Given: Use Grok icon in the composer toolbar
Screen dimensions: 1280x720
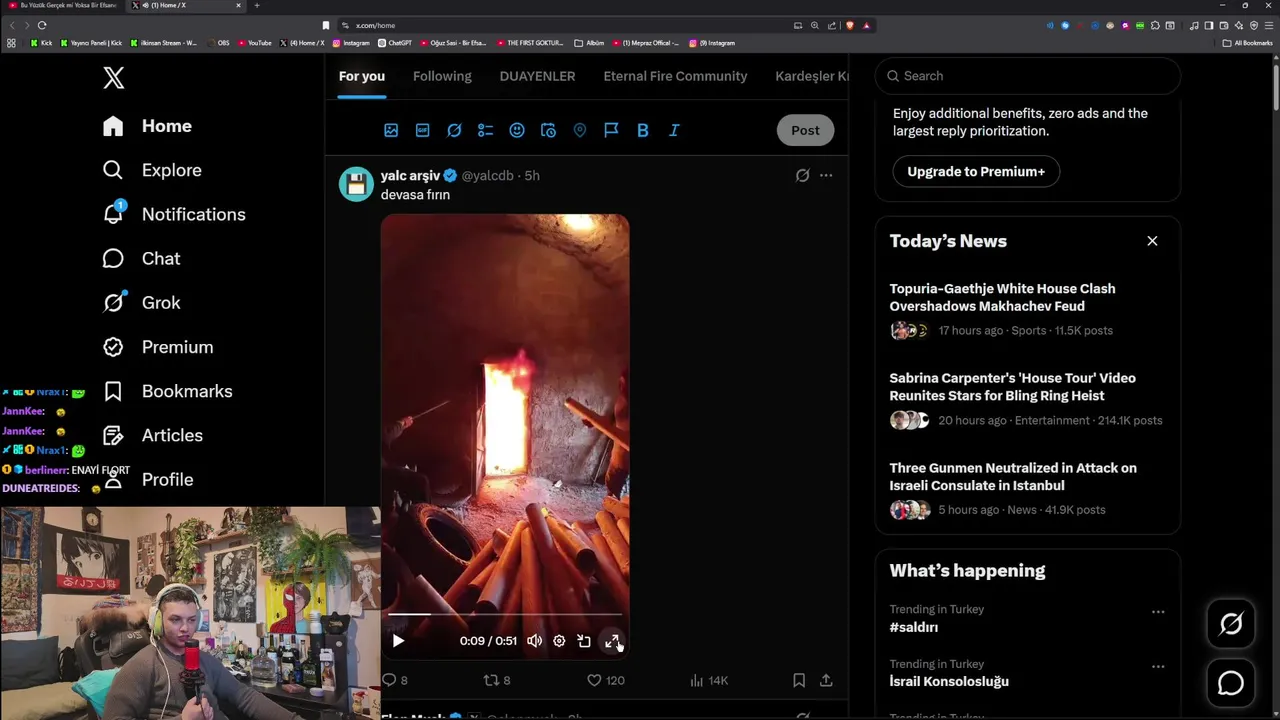Looking at the screenshot, I should (x=454, y=130).
